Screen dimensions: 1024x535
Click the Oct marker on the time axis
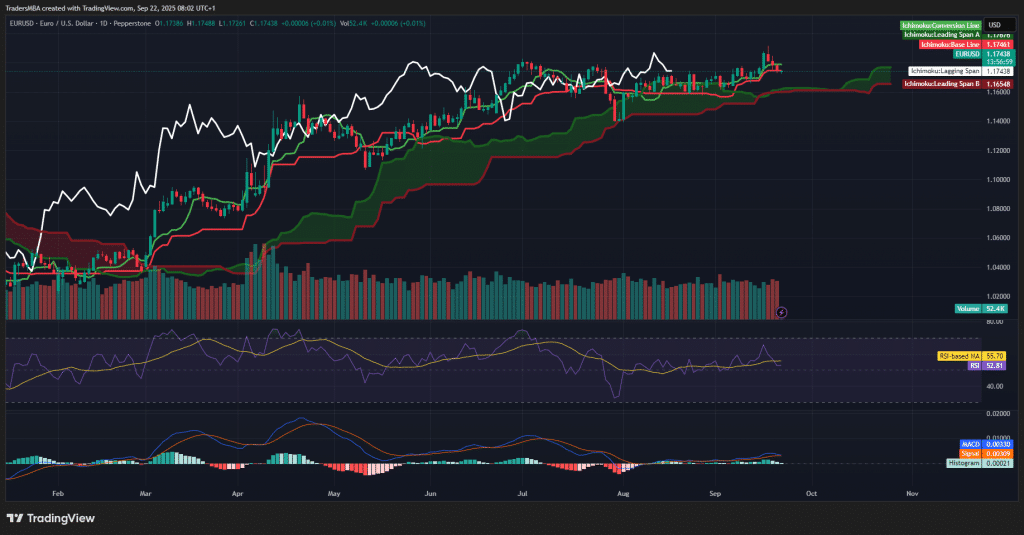(811, 494)
